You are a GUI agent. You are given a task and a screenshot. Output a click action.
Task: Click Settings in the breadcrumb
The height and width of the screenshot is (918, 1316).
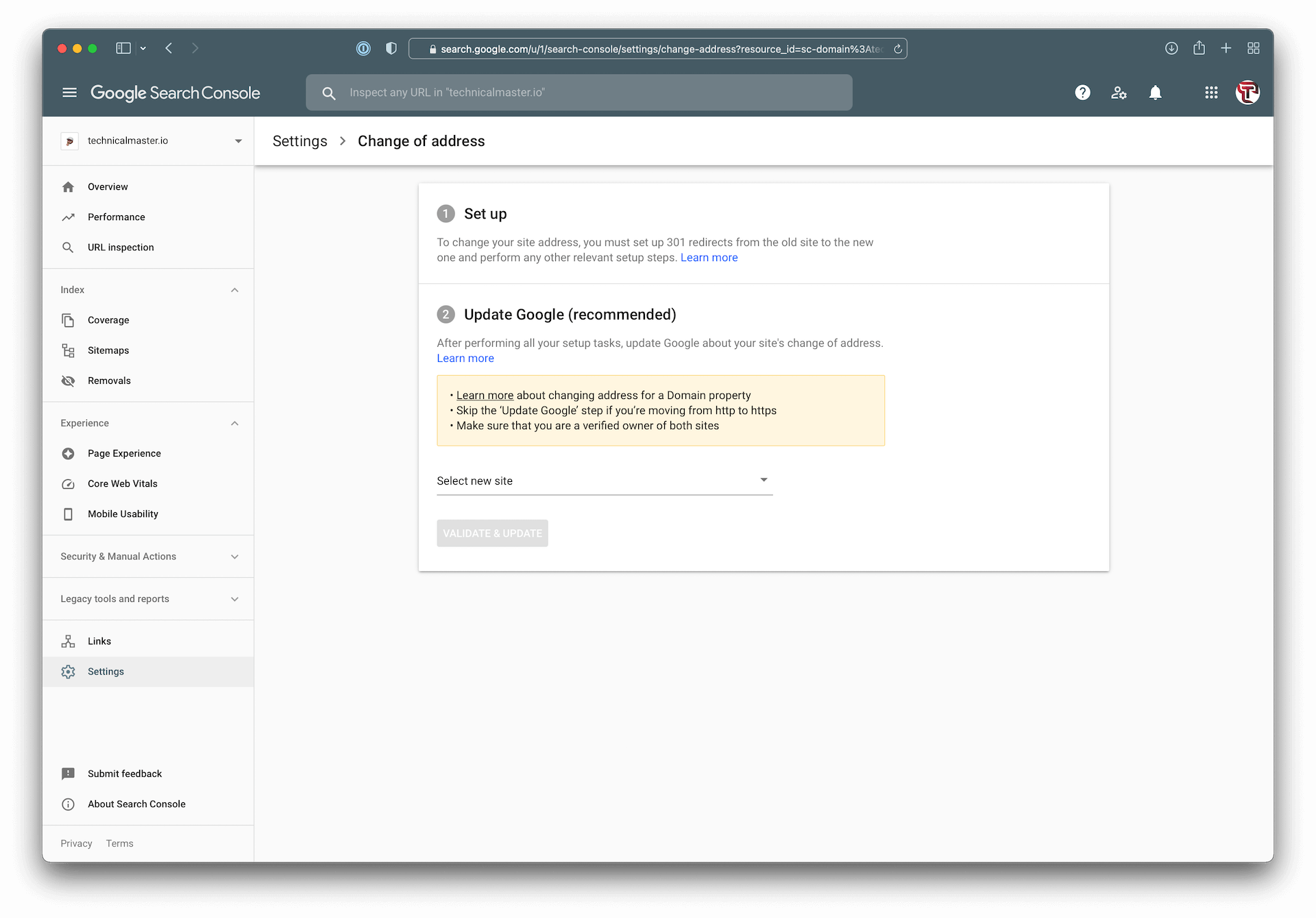pos(300,141)
